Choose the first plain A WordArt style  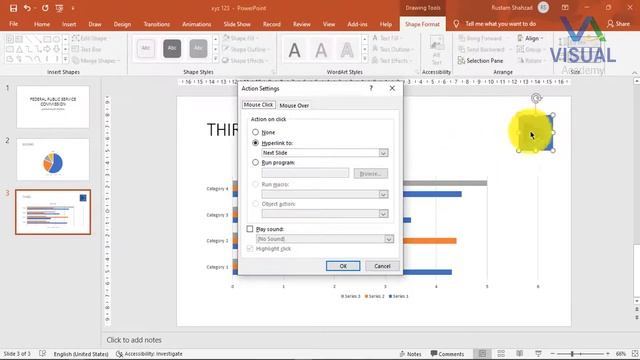pos(294,51)
